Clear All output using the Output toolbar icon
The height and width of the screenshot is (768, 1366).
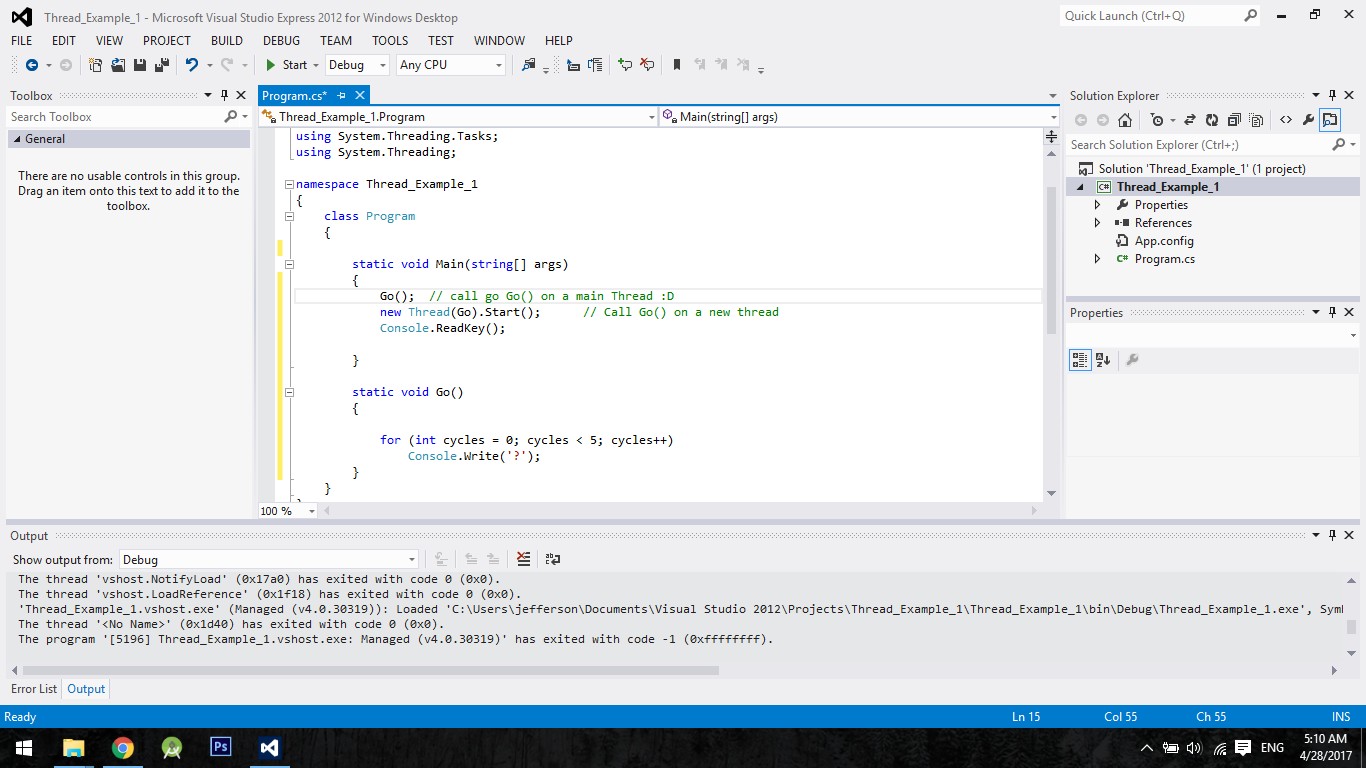pos(523,560)
